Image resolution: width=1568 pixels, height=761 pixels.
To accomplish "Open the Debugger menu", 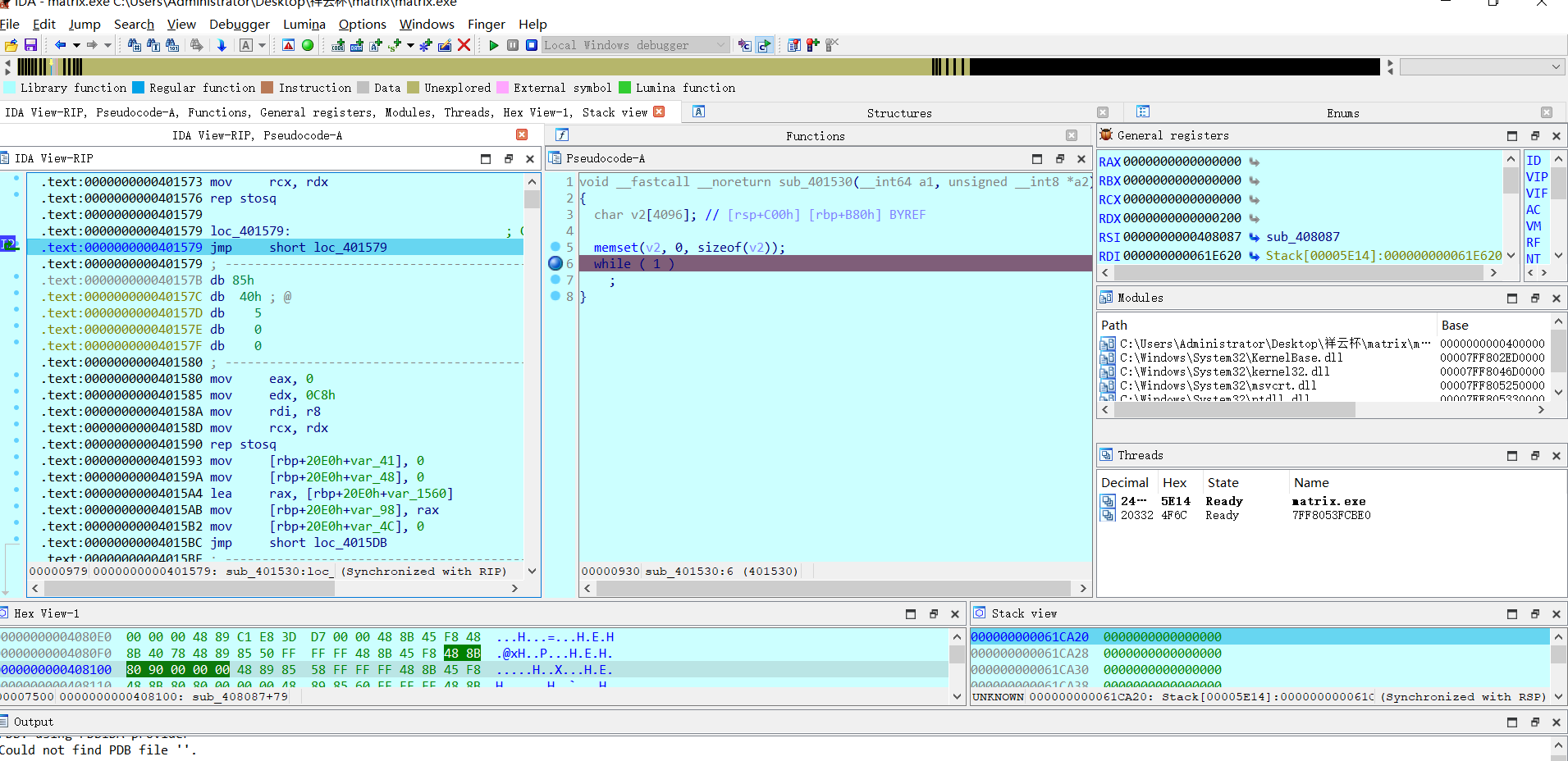I will tap(239, 25).
